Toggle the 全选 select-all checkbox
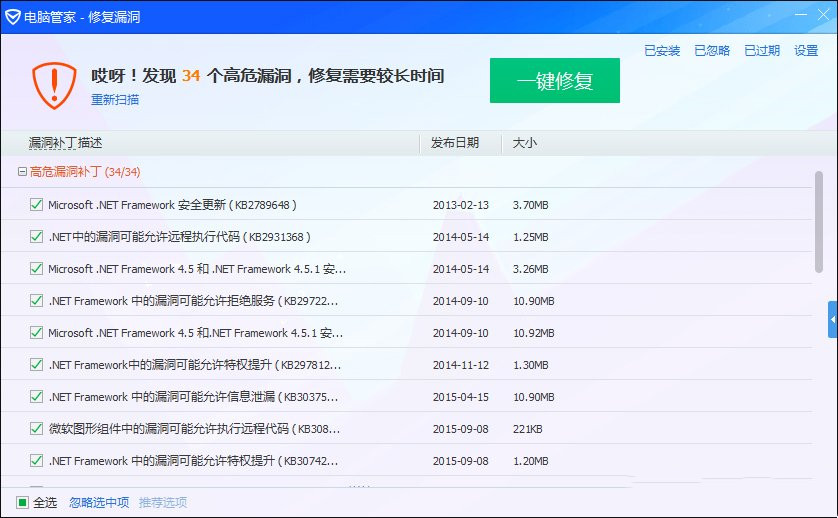 tap(22, 502)
